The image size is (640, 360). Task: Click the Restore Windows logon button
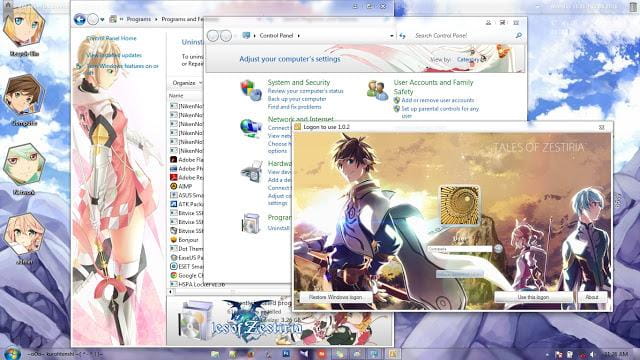coord(336,297)
